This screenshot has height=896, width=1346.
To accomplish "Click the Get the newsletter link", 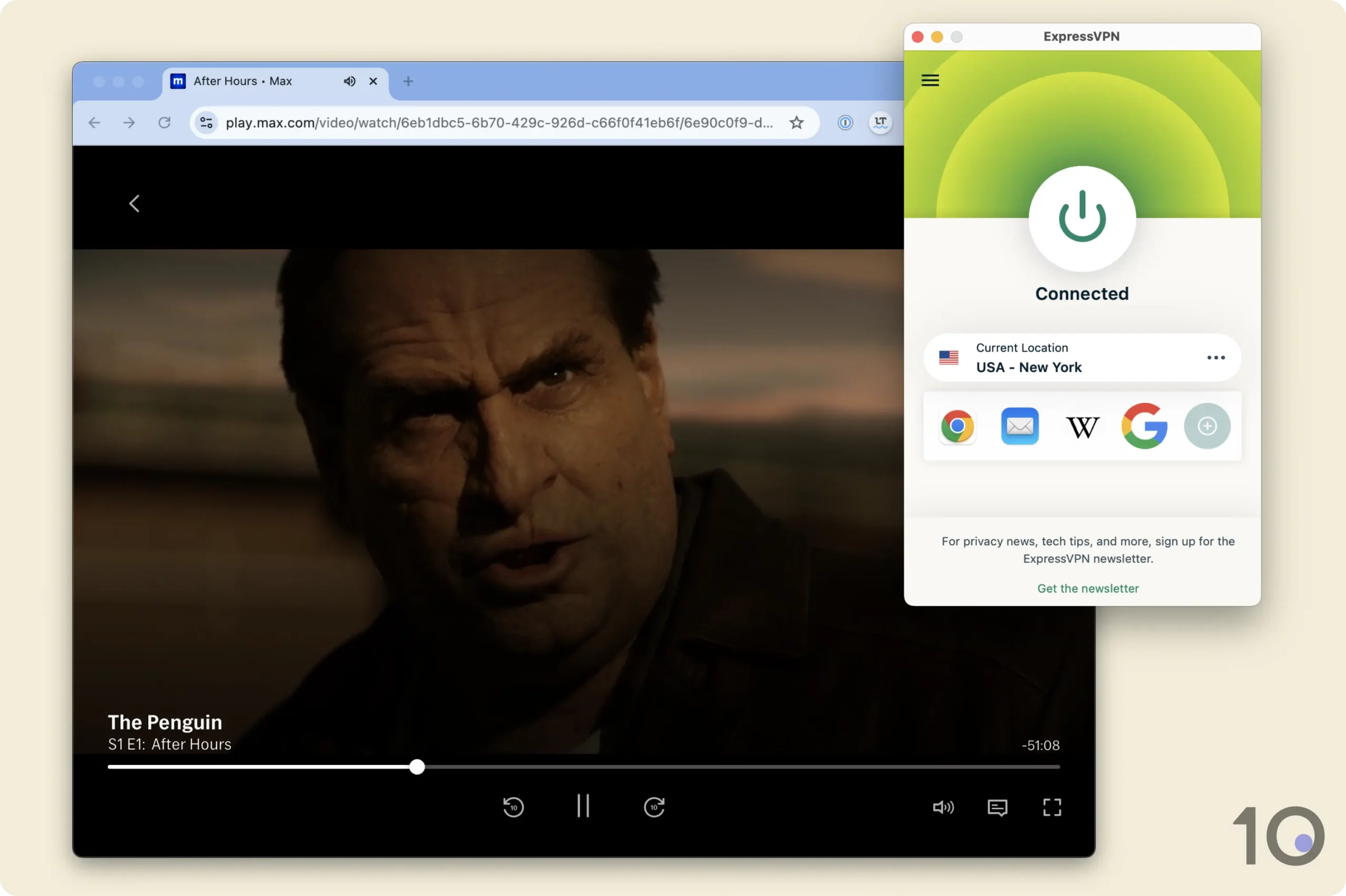I will tap(1088, 588).
